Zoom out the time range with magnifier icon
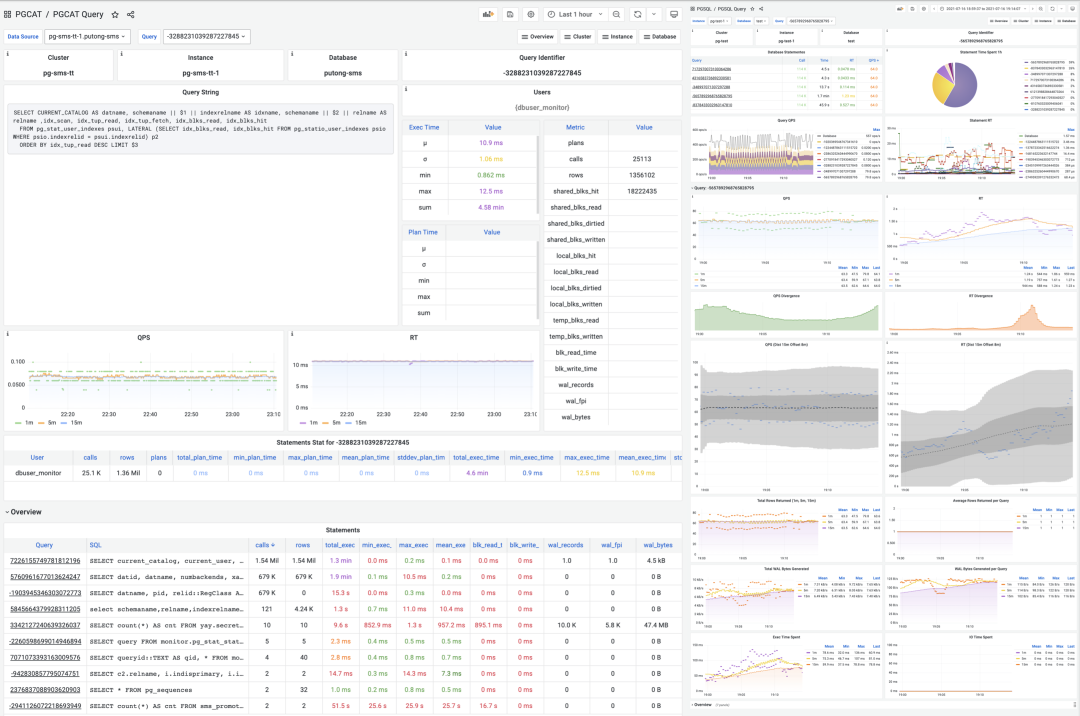 point(615,14)
